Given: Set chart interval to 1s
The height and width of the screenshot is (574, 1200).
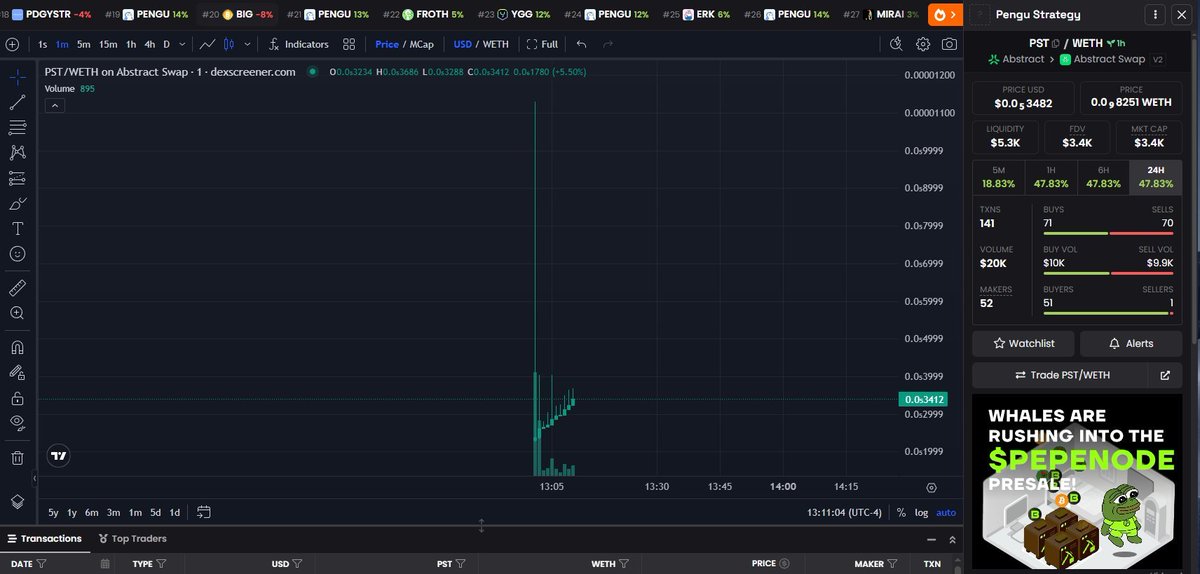Looking at the screenshot, I should (x=43, y=44).
